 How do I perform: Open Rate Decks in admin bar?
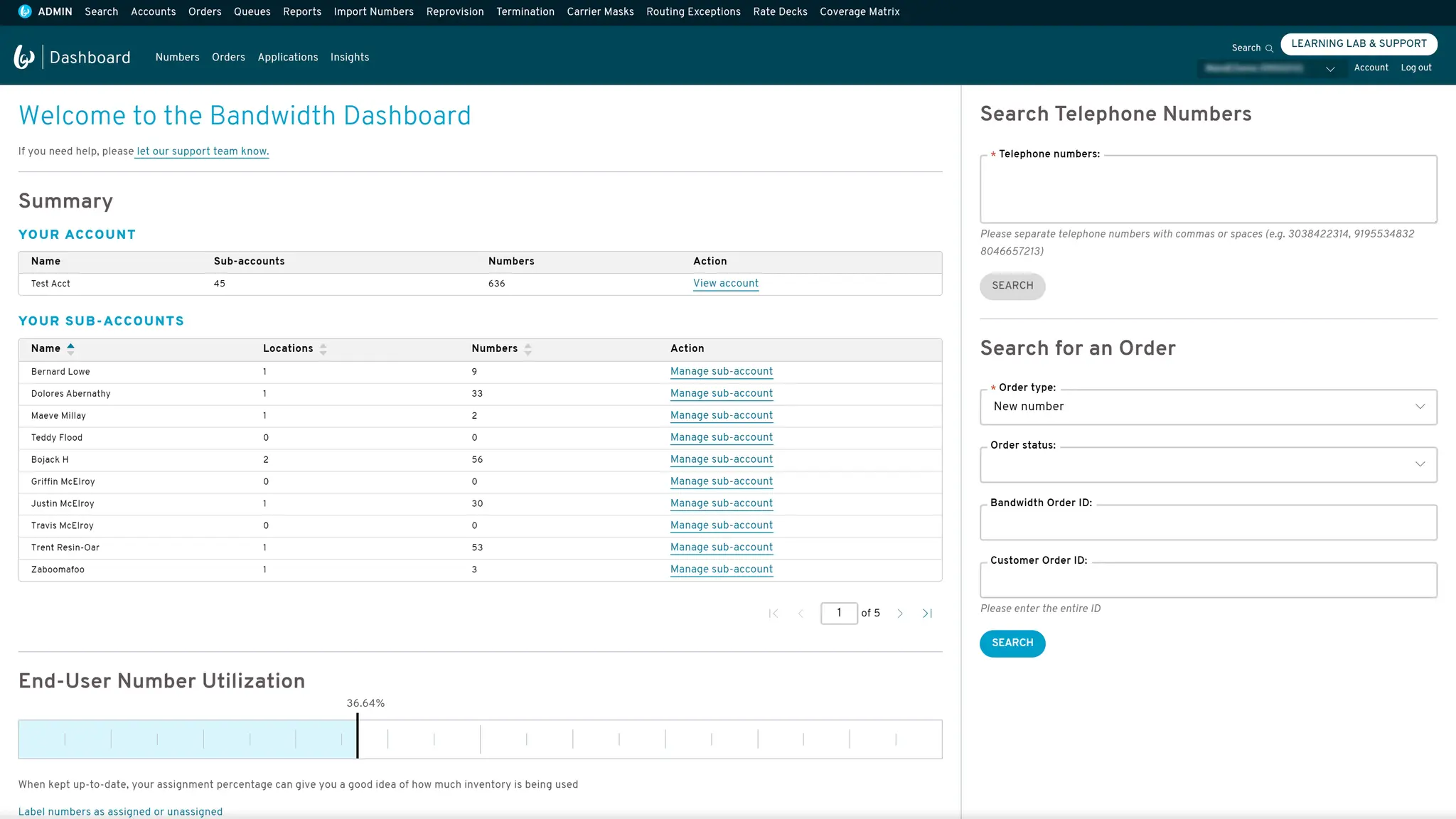(x=780, y=11)
